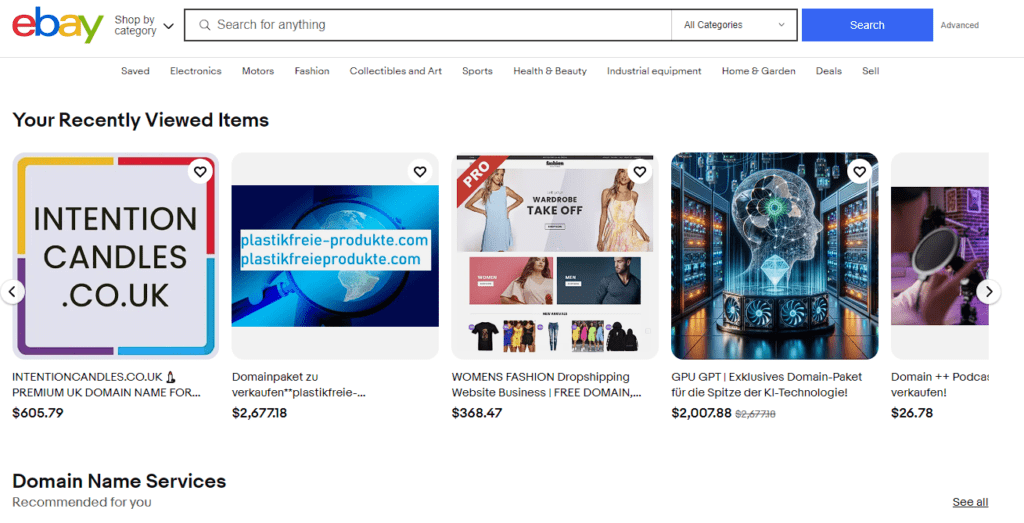Click the $605.79 price
Screen dimensions: 1024x523
click(x=38, y=413)
